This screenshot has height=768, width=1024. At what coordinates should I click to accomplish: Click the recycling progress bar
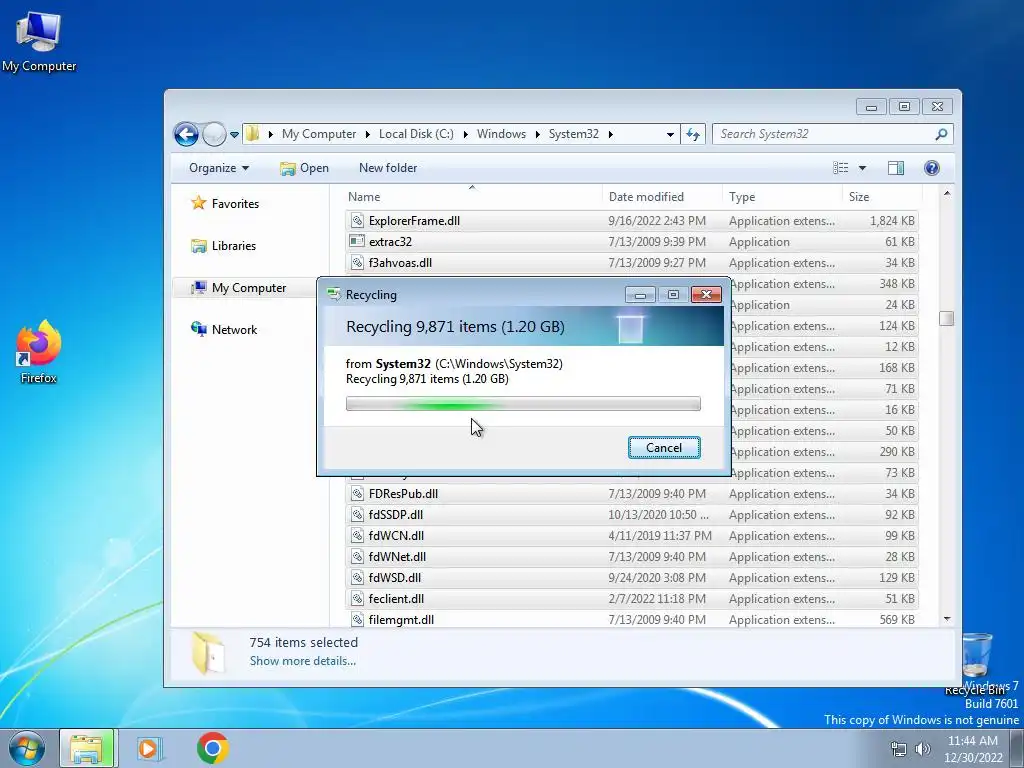click(523, 404)
